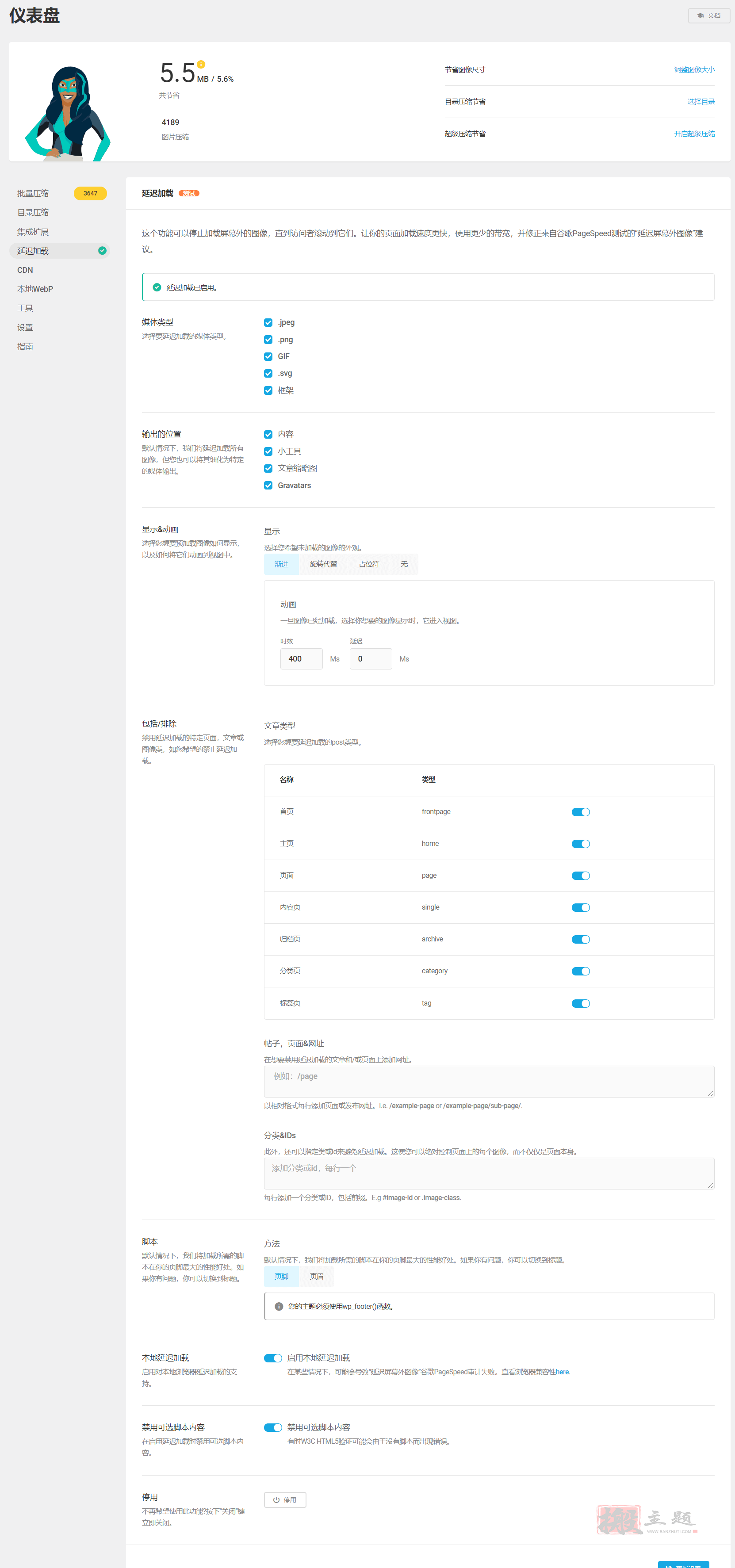This screenshot has height=1568, width=735.
Task: Select the 占位符 display tab
Action: click(x=369, y=564)
